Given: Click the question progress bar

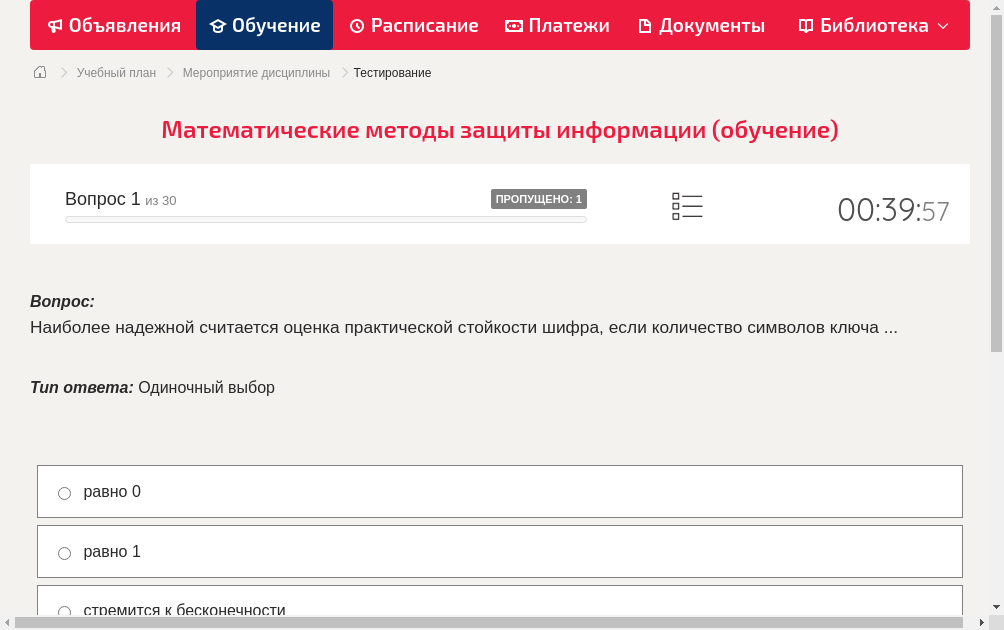Looking at the screenshot, I should pyautogui.click(x=325, y=219).
